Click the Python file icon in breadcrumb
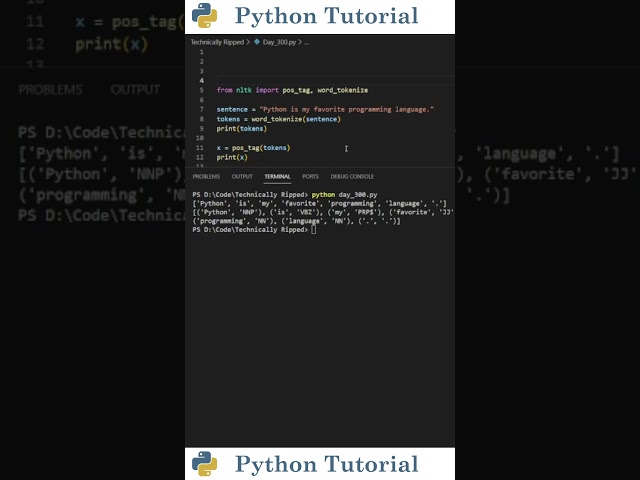640x480 pixels. click(257, 42)
